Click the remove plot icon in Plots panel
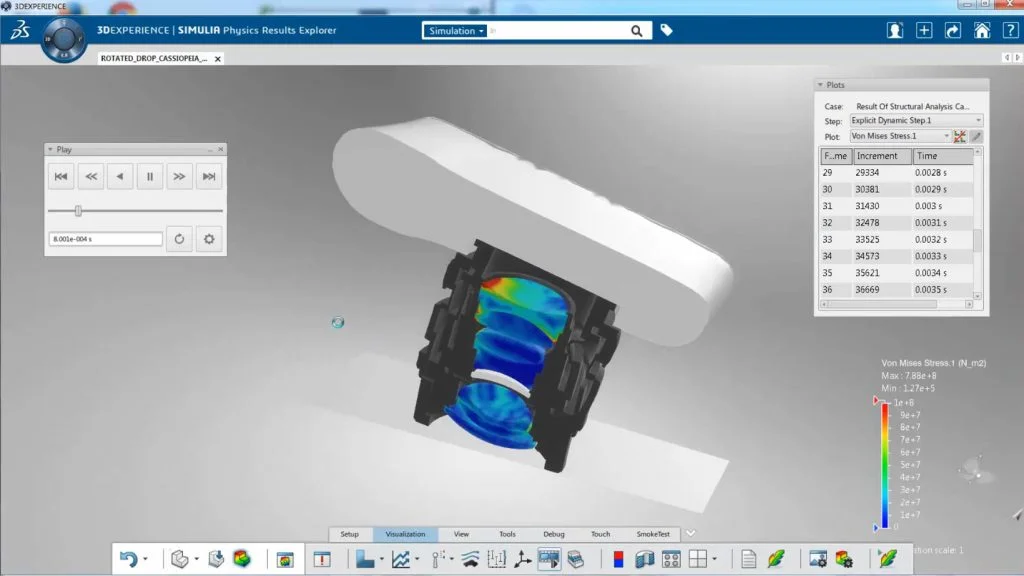Screen dimensions: 1024x576 coord(959,136)
